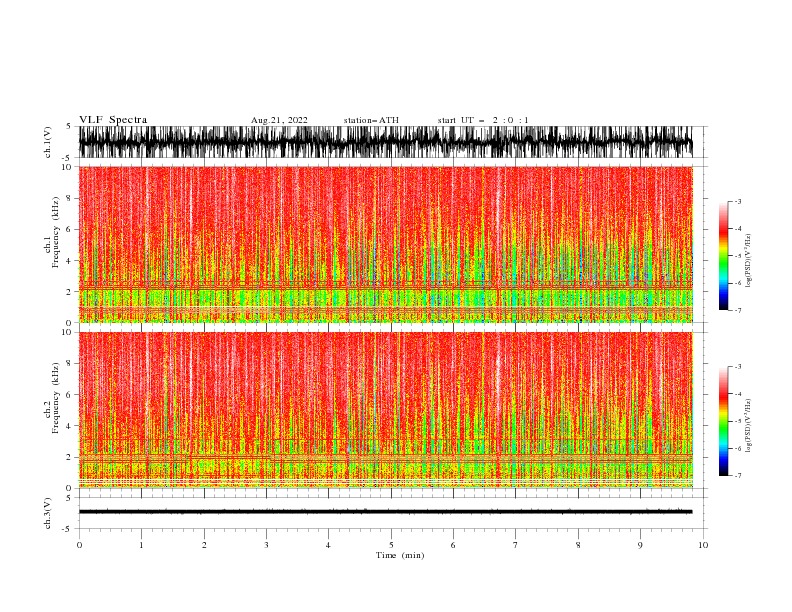Click the "5" tick on the time axis
The width and height of the screenshot is (792, 612).
pyautogui.click(x=391, y=545)
